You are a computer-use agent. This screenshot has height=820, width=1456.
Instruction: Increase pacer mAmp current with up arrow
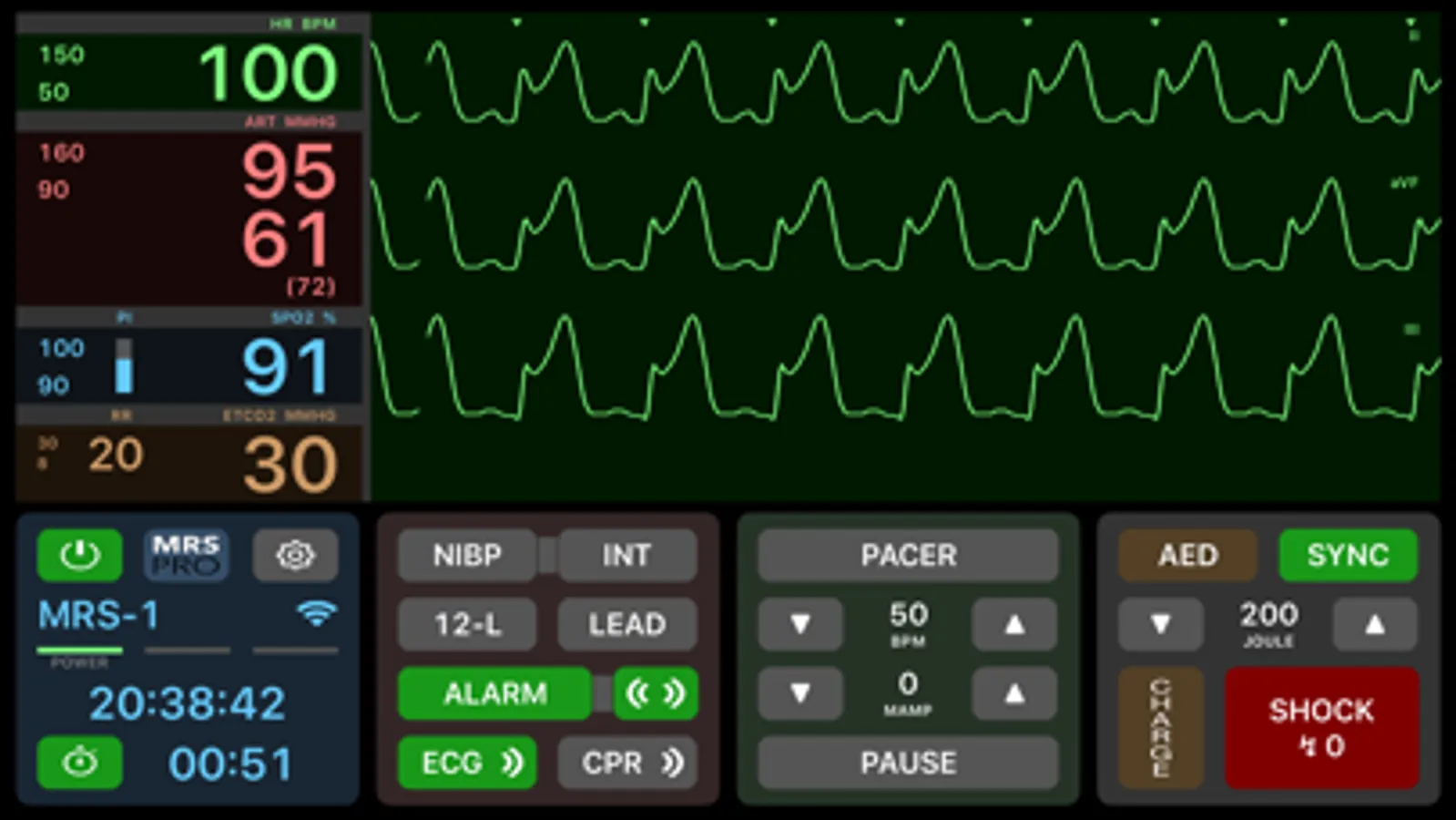tap(1014, 693)
